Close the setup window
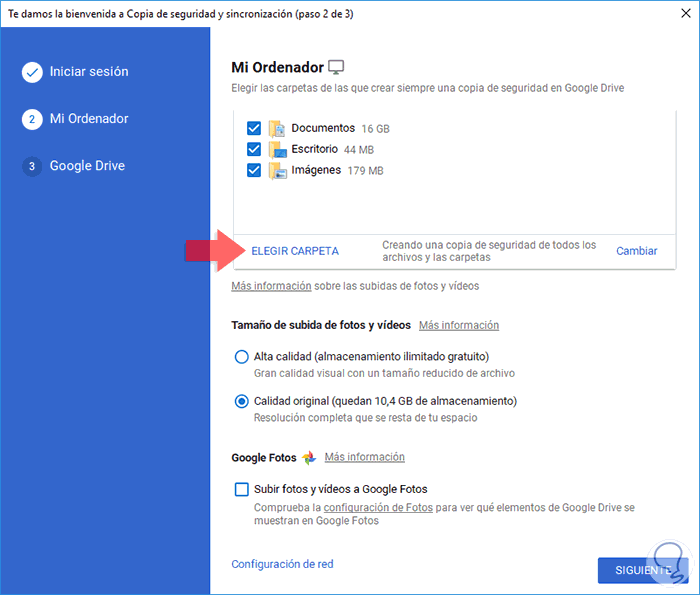 pyautogui.click(x=686, y=13)
